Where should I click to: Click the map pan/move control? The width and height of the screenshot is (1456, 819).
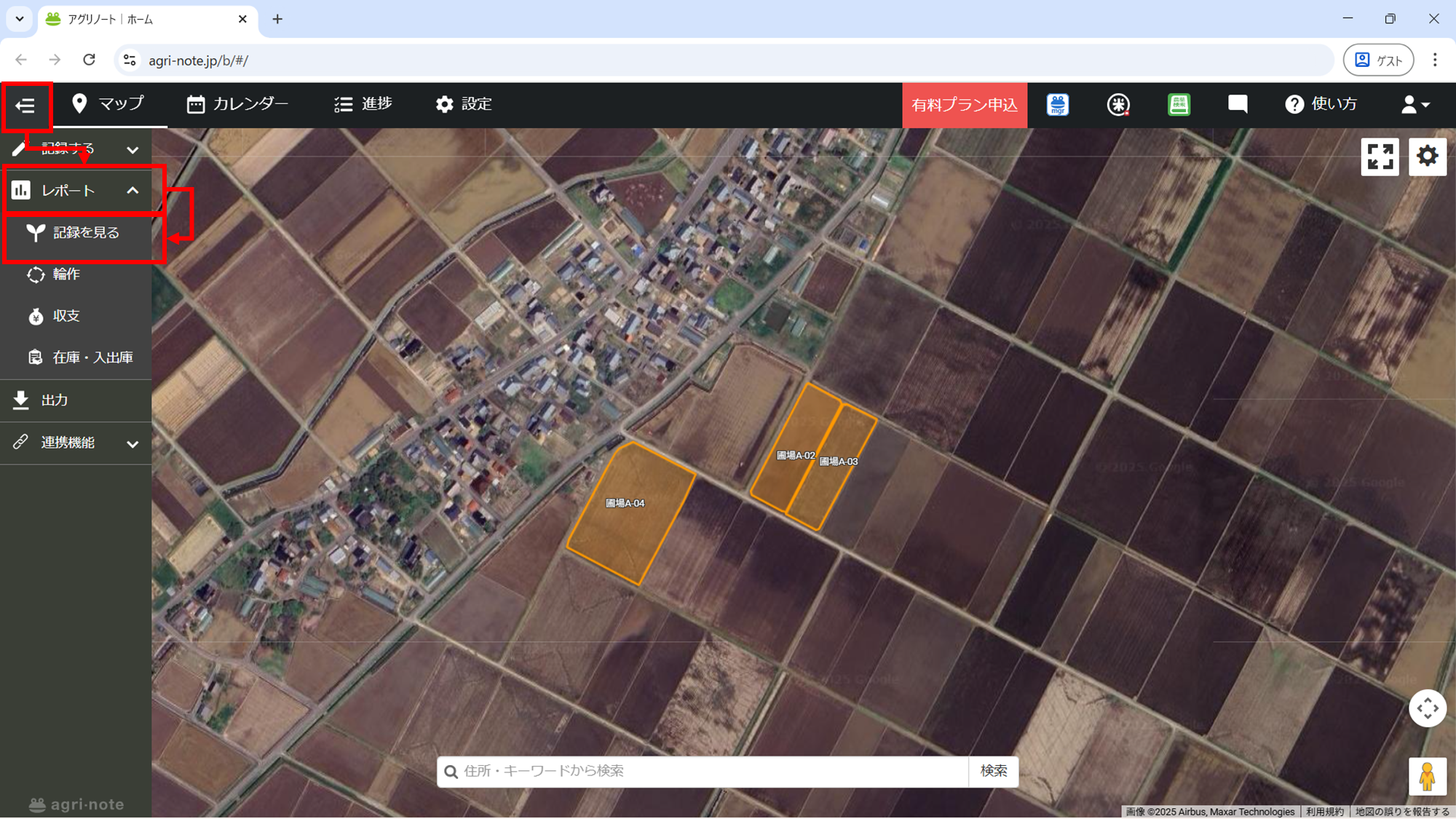(1428, 708)
